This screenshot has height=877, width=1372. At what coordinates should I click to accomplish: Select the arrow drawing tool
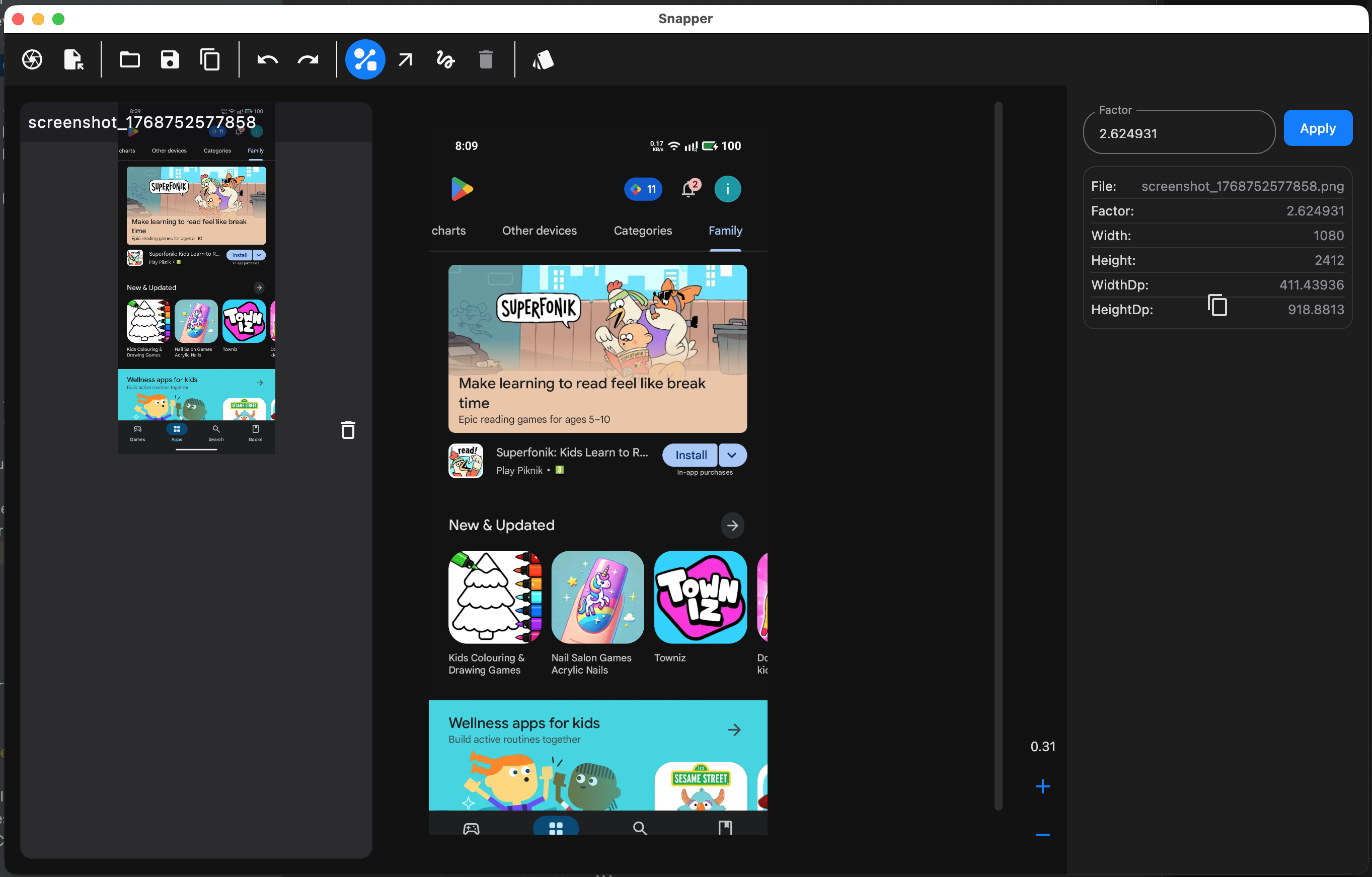coord(405,59)
